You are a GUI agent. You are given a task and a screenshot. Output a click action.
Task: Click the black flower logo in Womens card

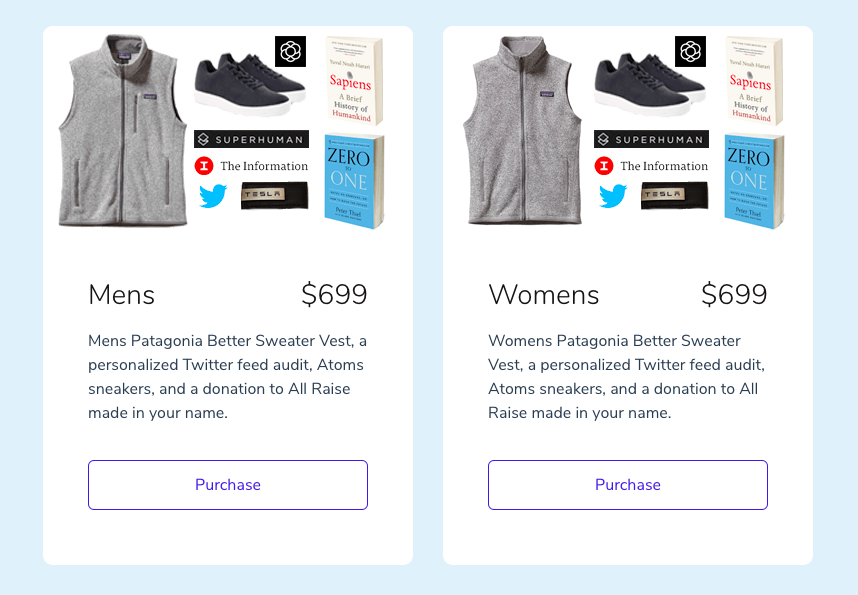pos(690,51)
